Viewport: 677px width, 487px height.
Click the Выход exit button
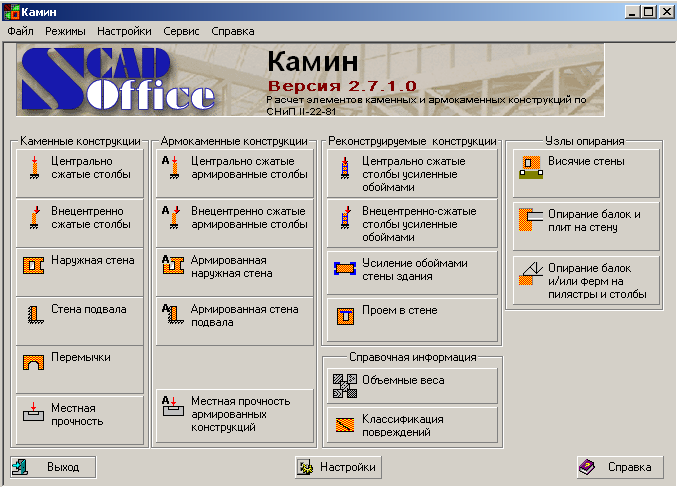(x=53, y=467)
